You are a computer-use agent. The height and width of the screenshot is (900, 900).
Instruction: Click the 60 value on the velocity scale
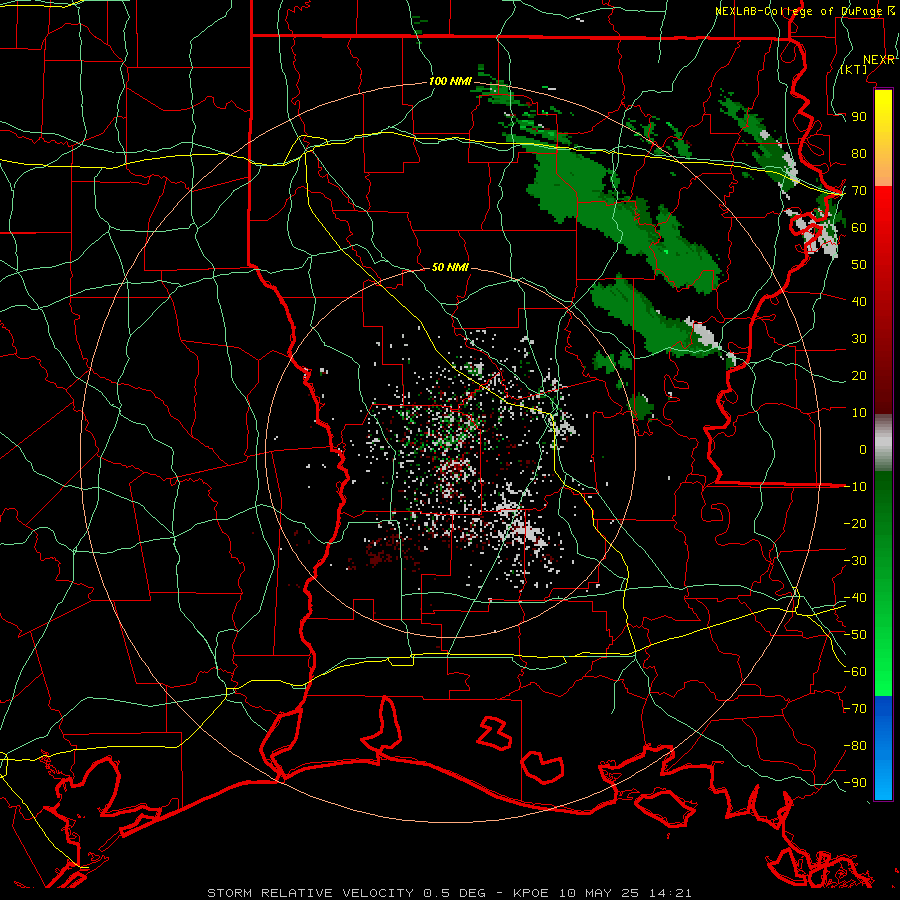859,228
